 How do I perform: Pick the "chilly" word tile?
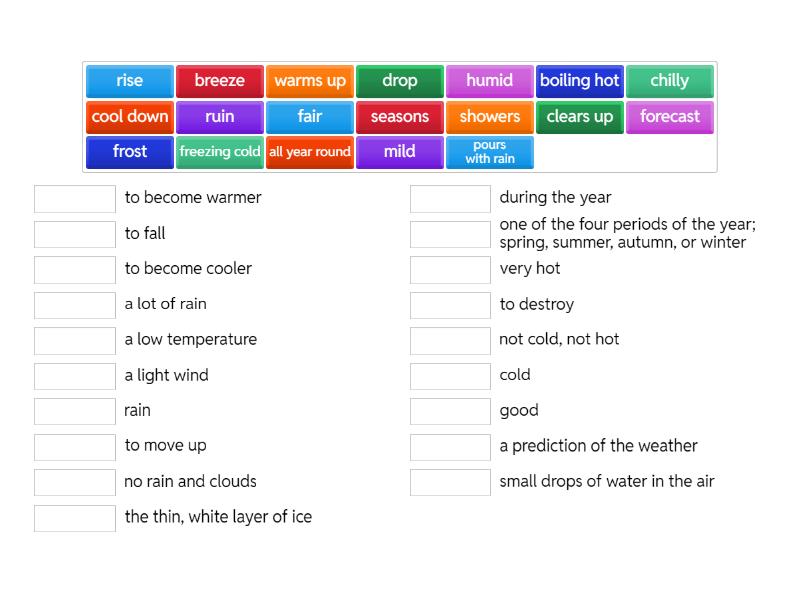[x=670, y=81]
